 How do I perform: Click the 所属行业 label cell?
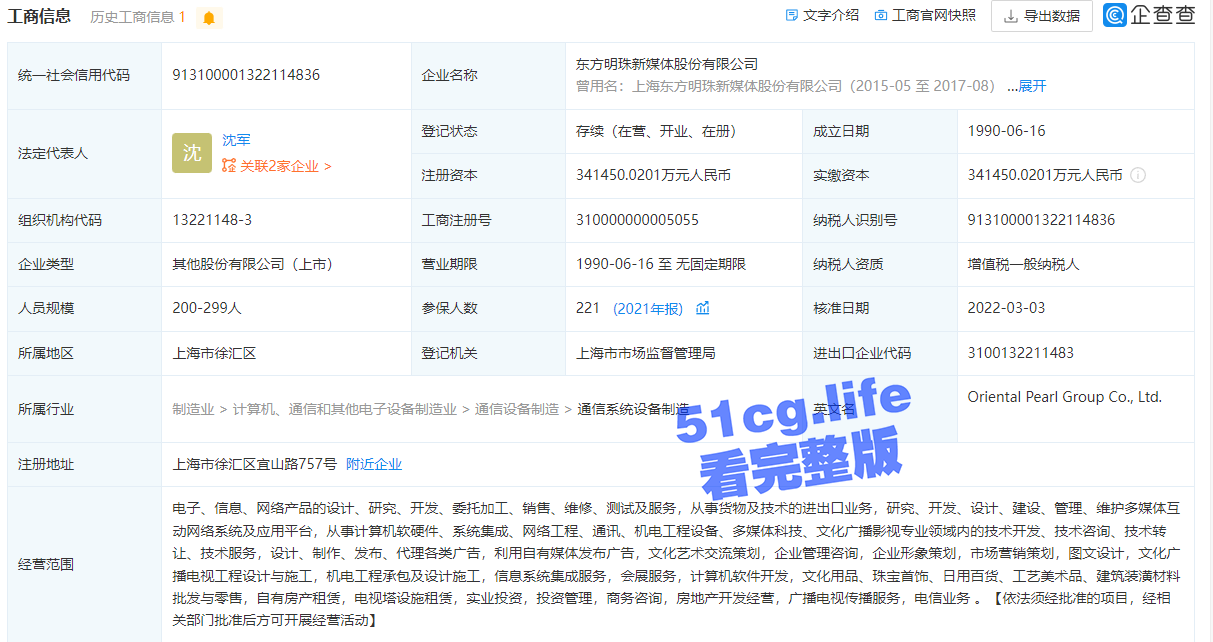point(85,409)
